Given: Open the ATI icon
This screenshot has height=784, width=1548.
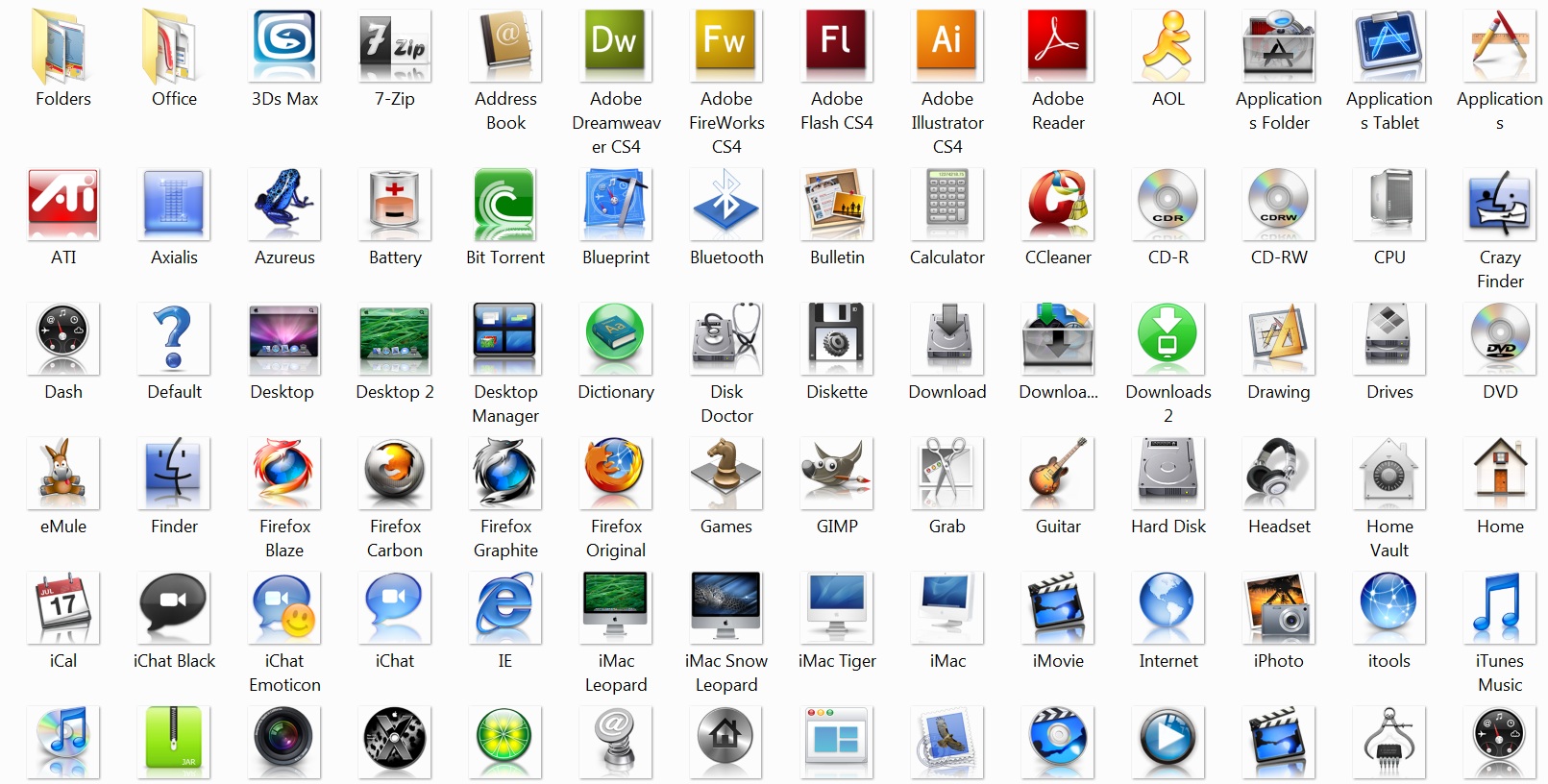Looking at the screenshot, I should pyautogui.click(x=63, y=204).
